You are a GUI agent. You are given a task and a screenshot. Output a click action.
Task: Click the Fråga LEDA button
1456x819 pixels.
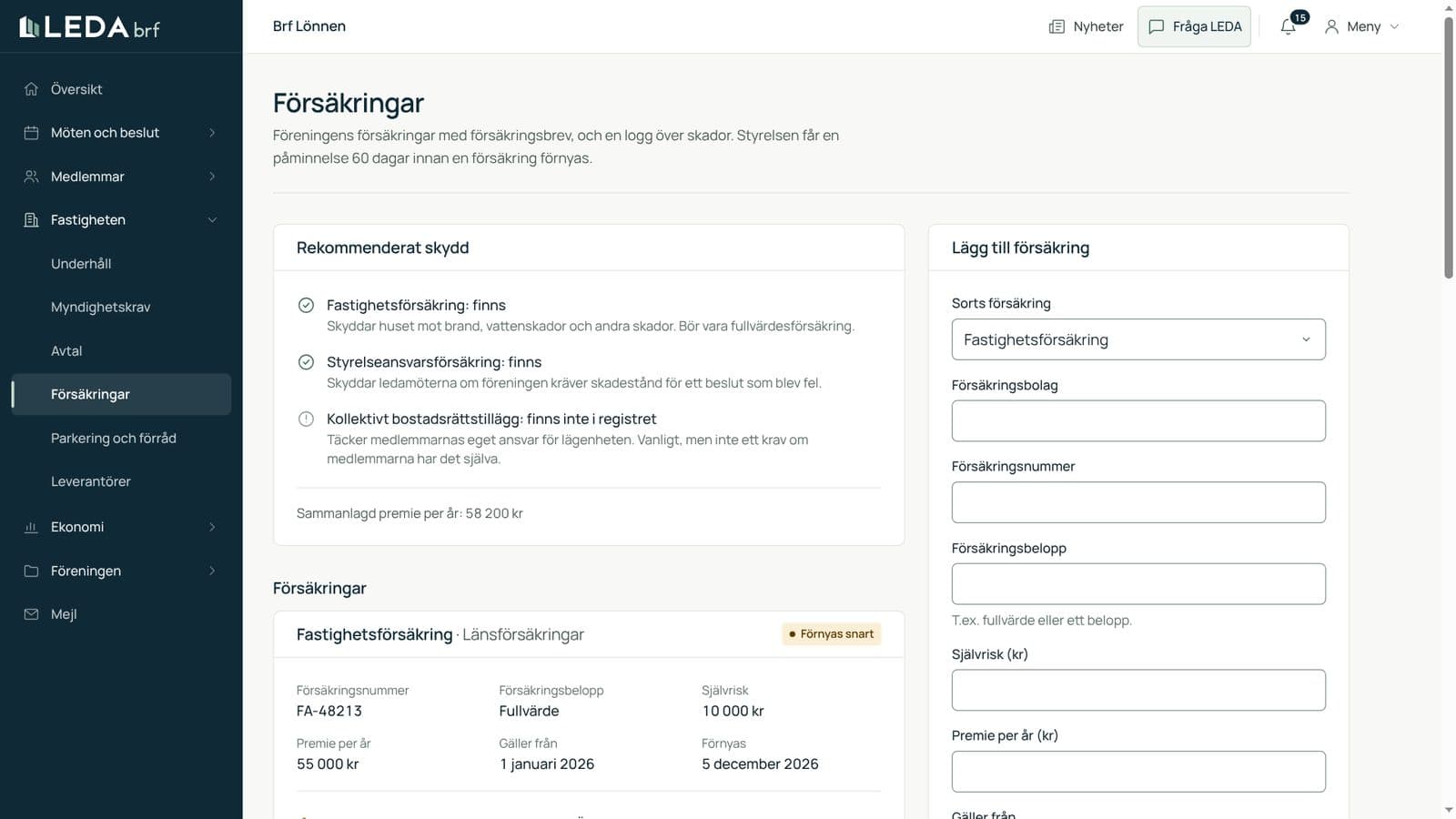[1194, 26]
